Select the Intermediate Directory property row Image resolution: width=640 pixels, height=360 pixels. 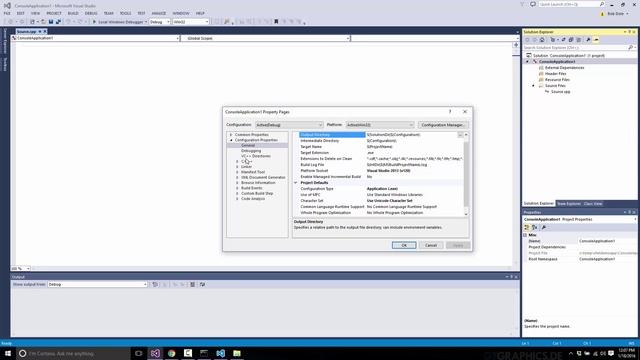(381, 140)
